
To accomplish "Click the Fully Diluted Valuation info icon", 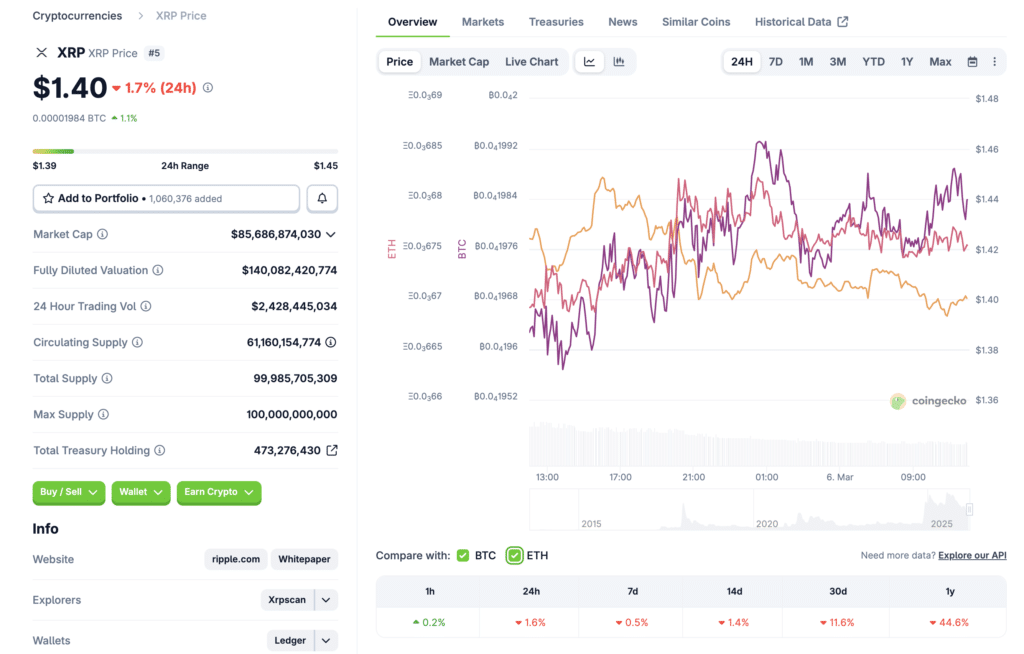I will coord(158,270).
